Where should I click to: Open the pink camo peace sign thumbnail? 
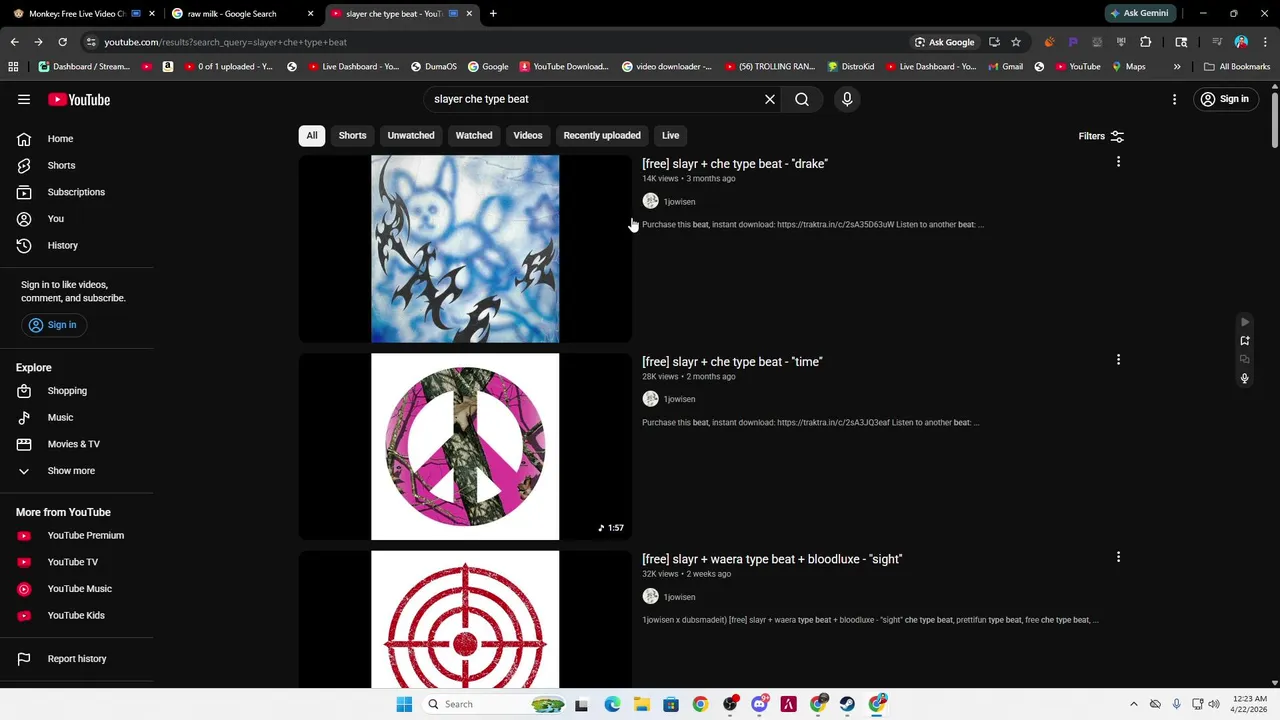coord(465,446)
